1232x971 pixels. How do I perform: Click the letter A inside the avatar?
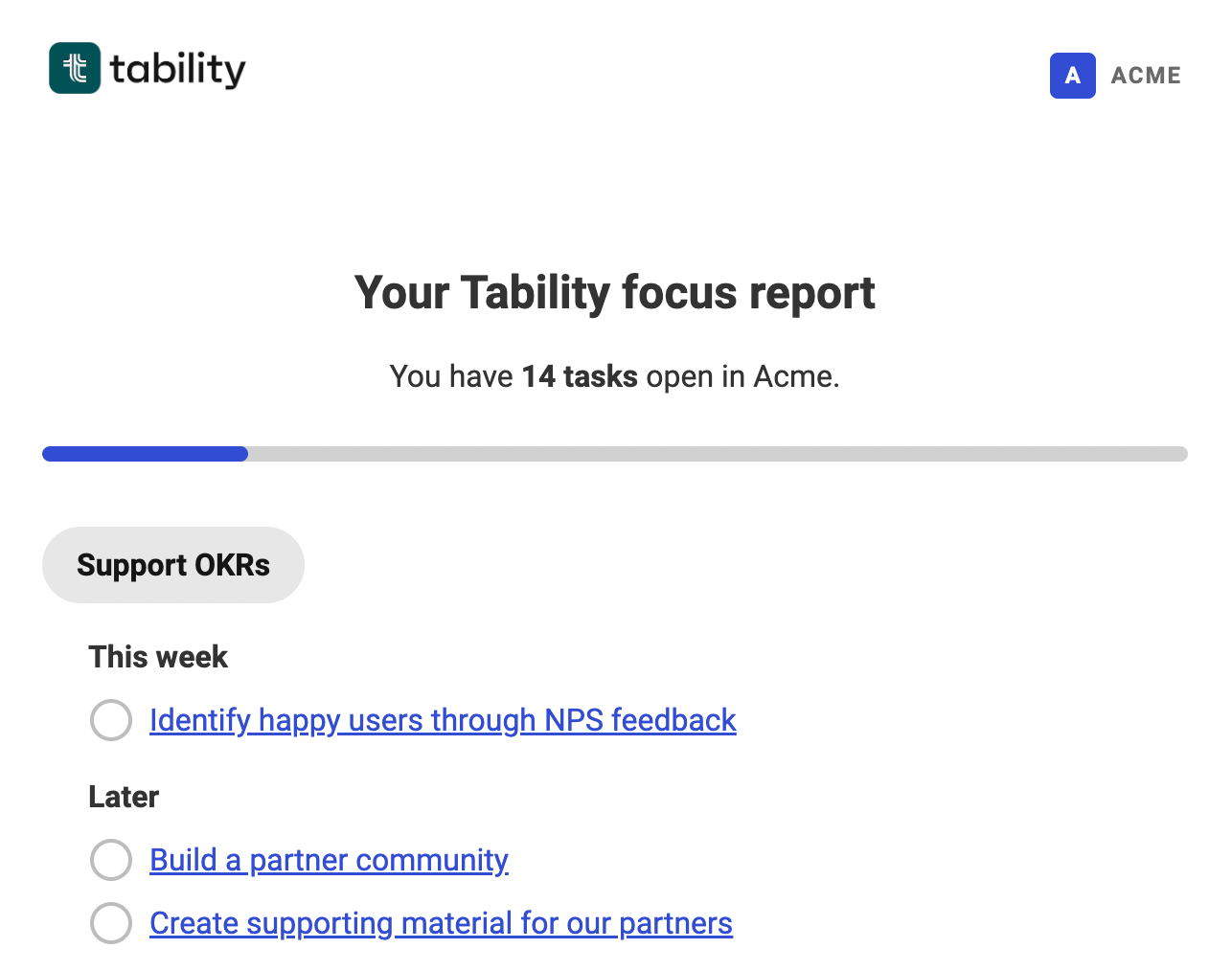[1073, 76]
